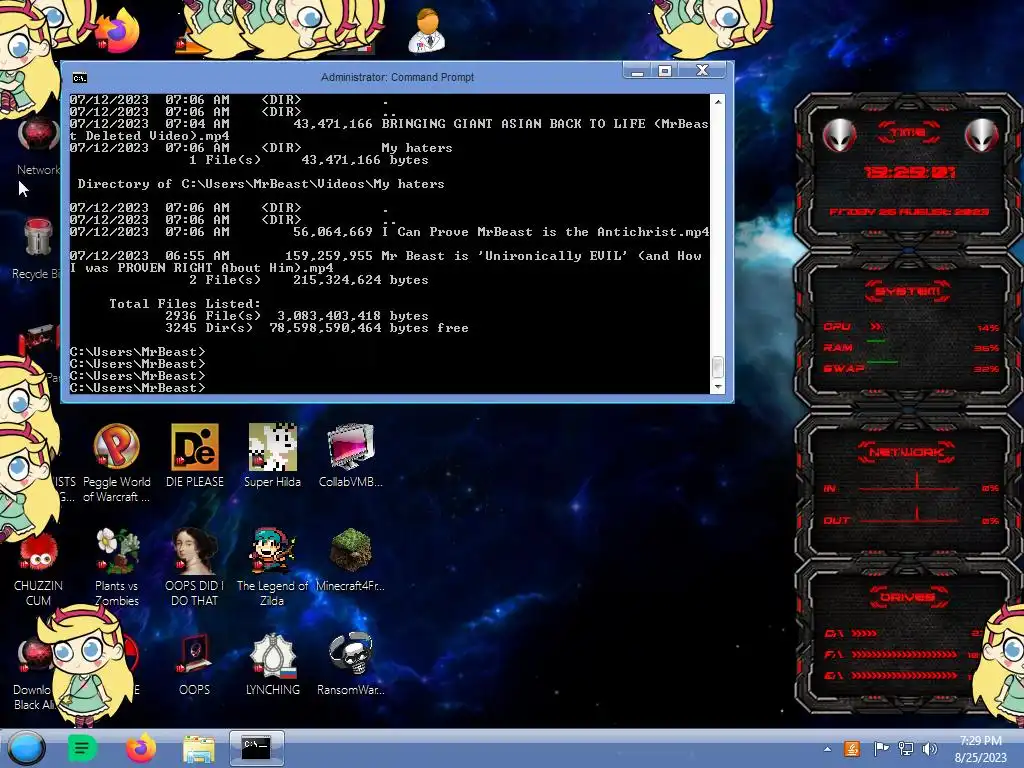Open the green notes app in taskbar
Screen dimensions: 1024x768
82,748
